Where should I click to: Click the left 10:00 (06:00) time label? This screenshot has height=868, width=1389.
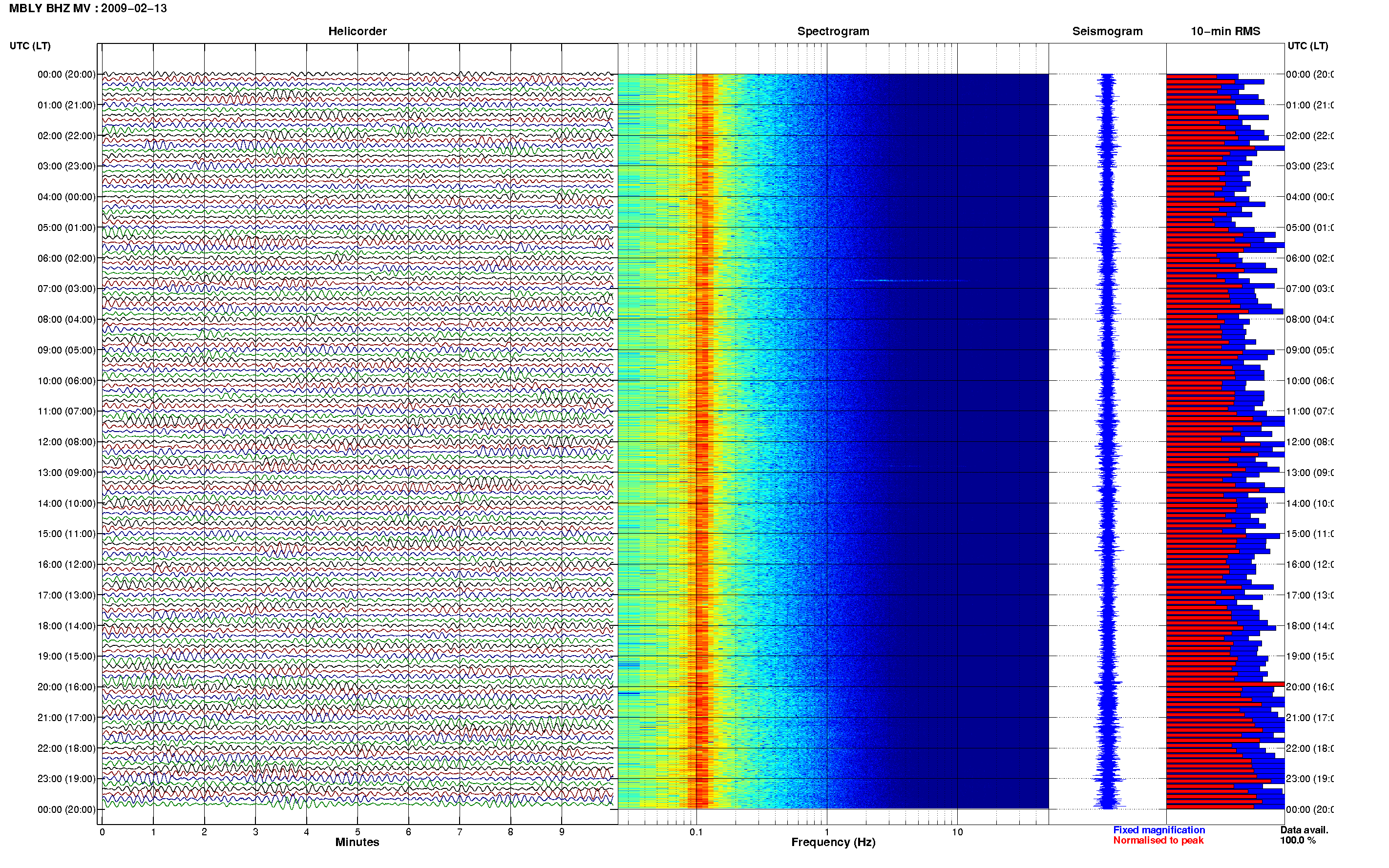click(x=66, y=381)
